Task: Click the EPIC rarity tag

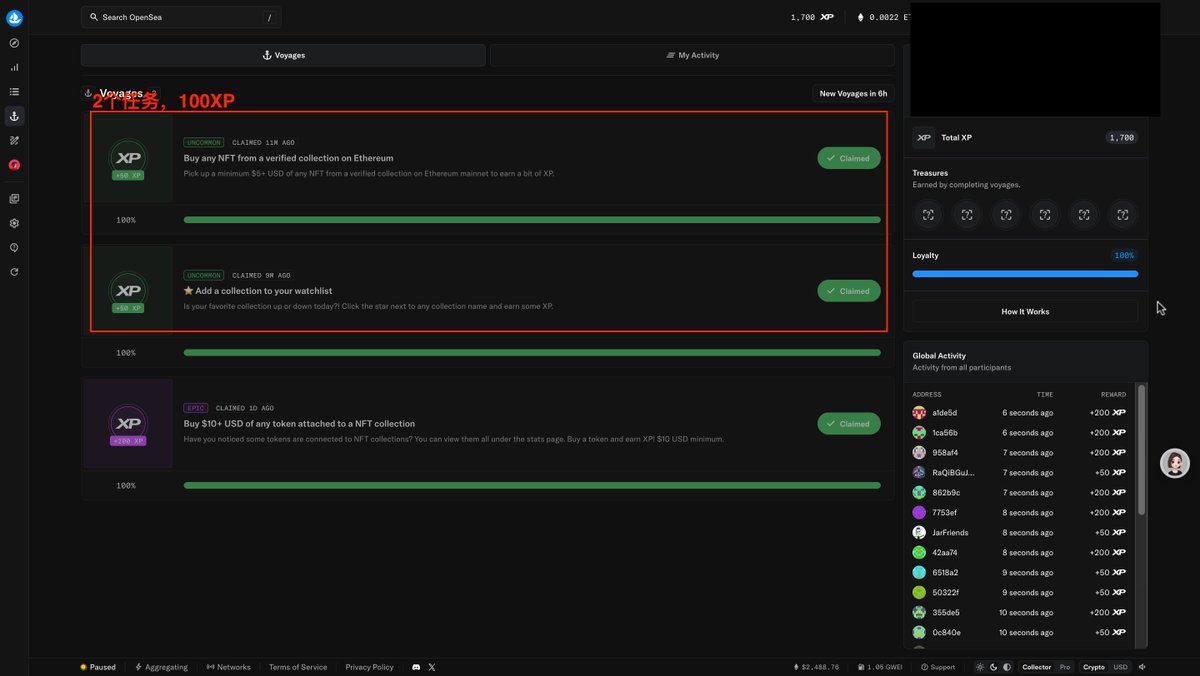Action: click(x=196, y=408)
